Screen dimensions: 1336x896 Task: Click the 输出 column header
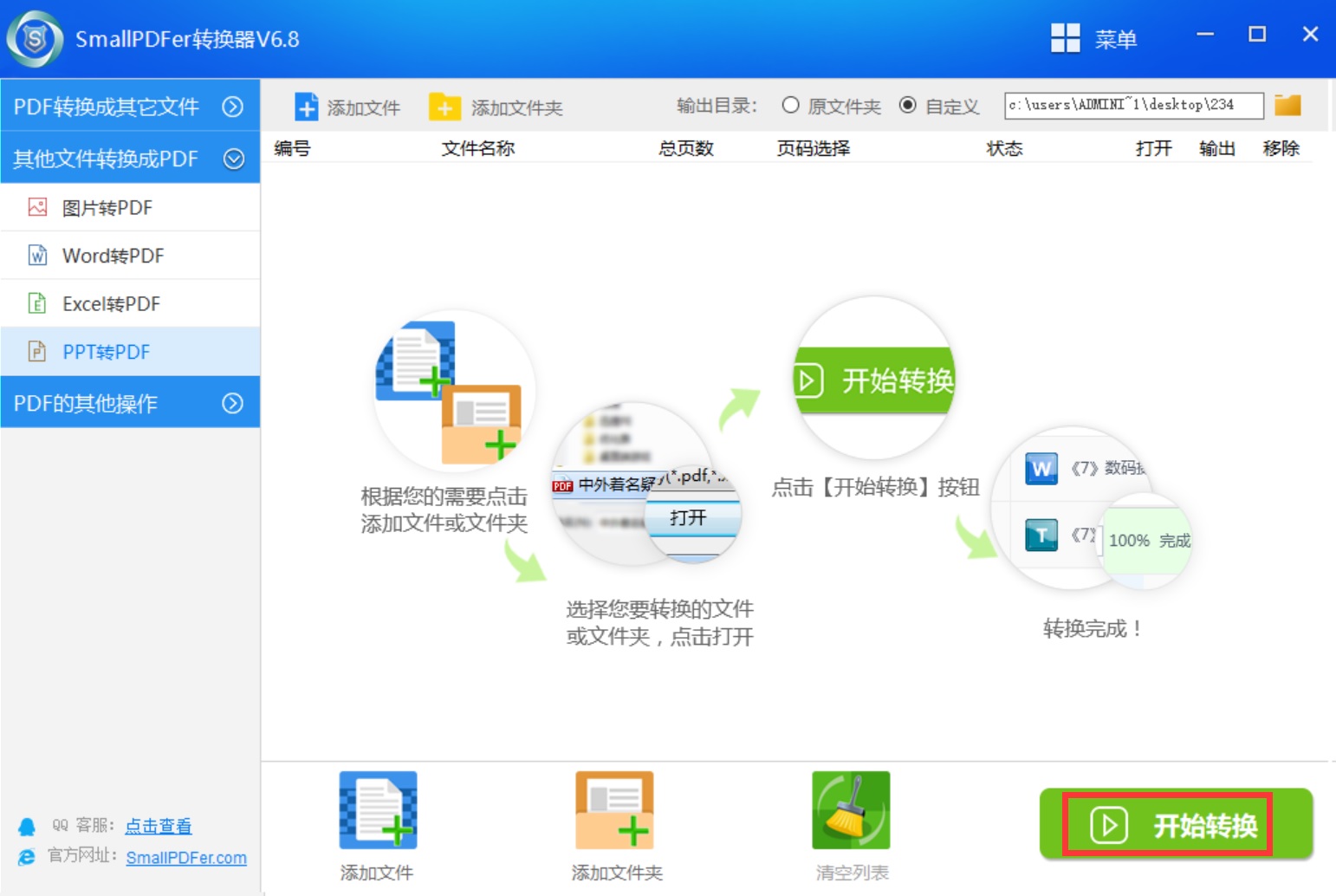pyautogui.click(x=1216, y=148)
